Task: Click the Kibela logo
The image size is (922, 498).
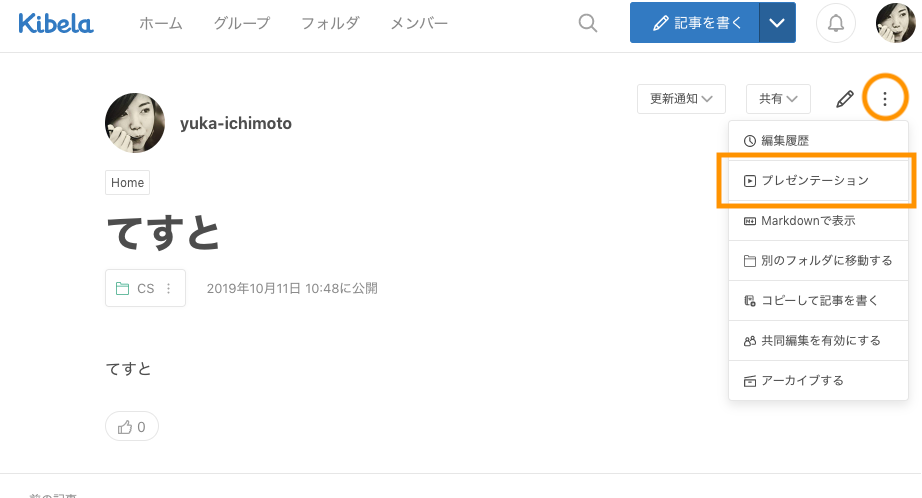Action: tap(56, 23)
